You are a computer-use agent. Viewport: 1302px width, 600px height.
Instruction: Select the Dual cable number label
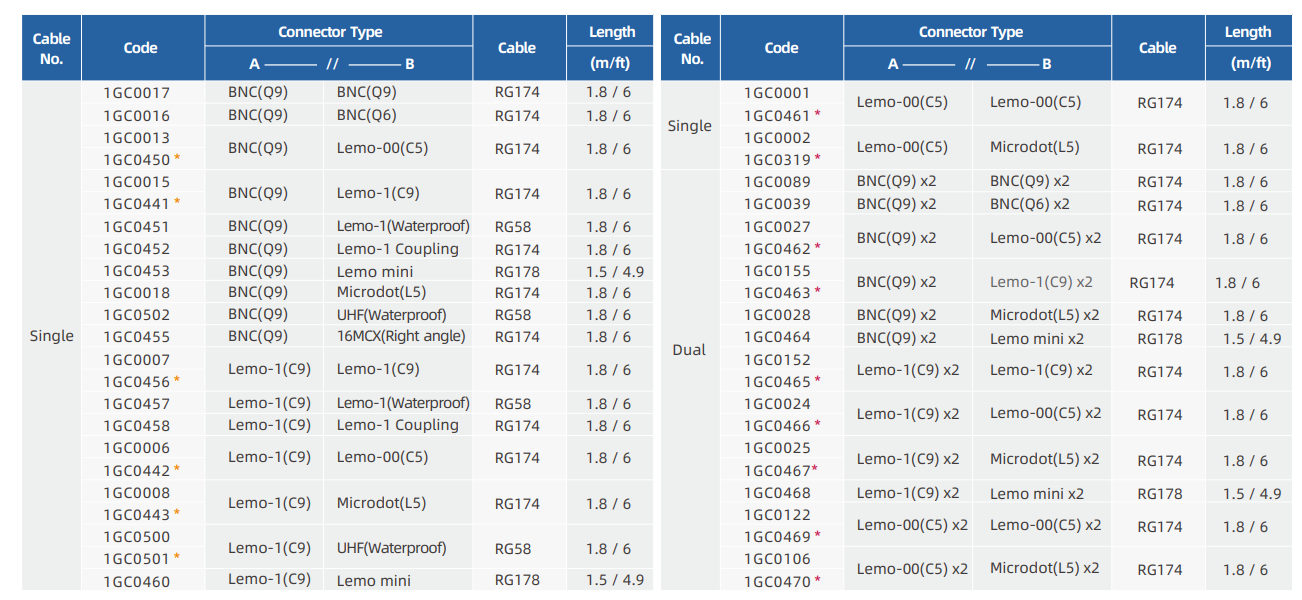(689, 350)
